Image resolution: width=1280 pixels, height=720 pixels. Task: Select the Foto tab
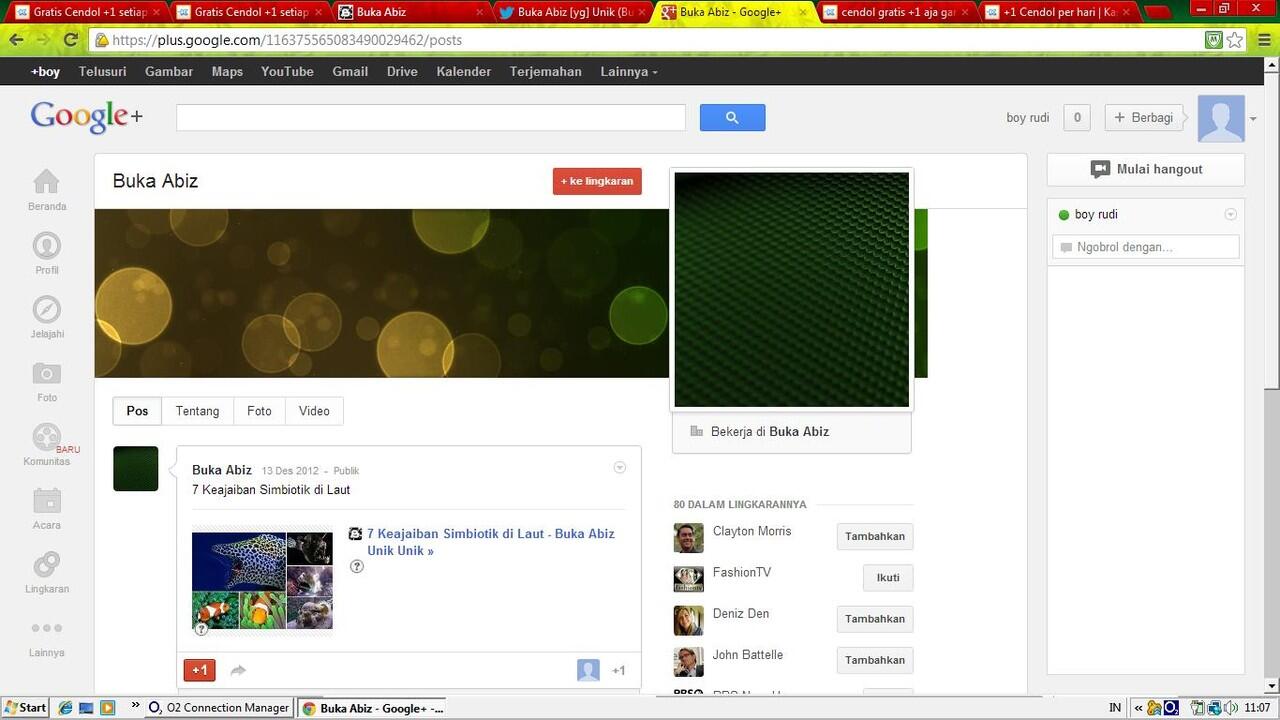tap(259, 411)
